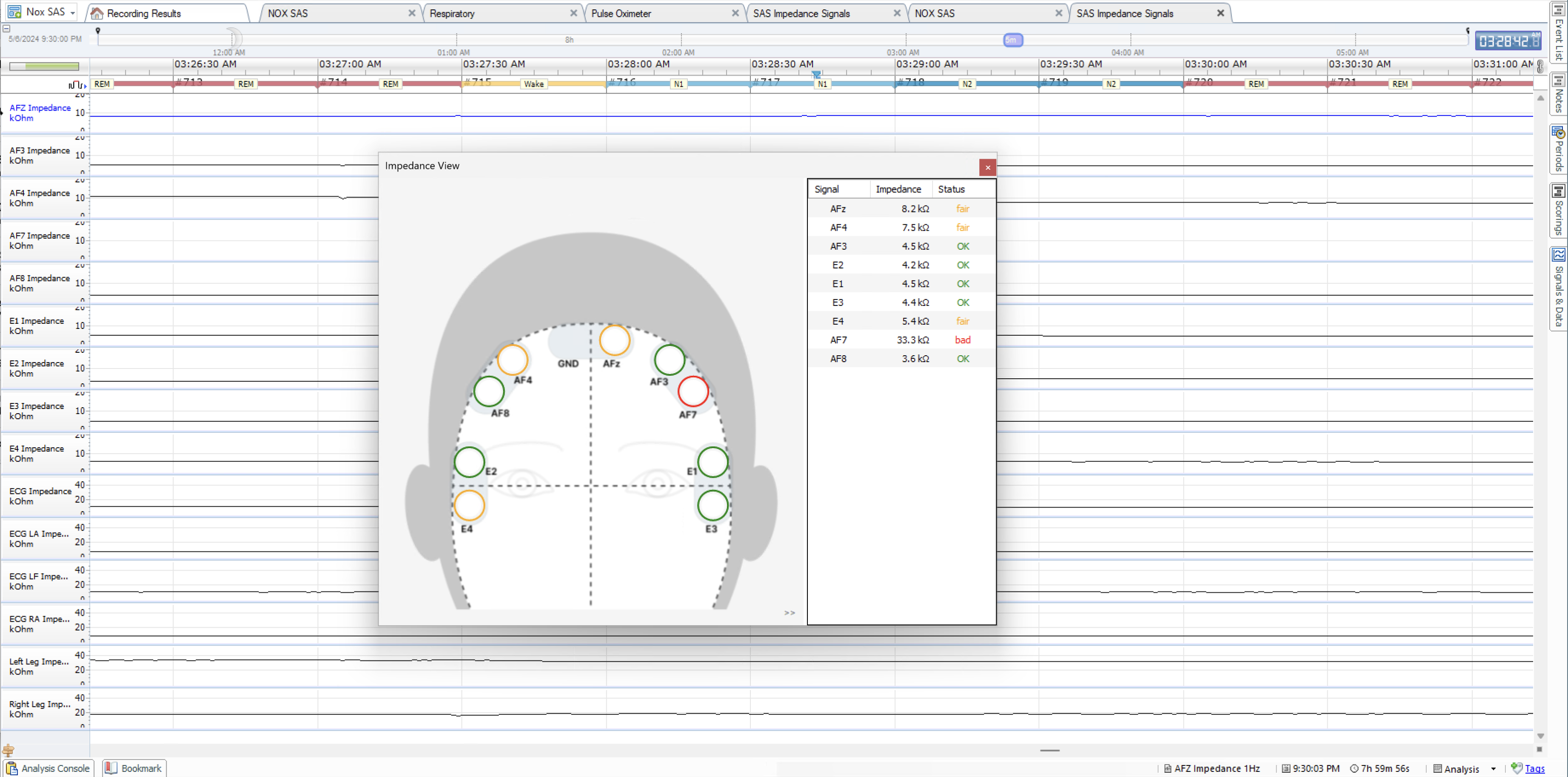Click the scroll up arrow of the signal scrollbar
This screenshot has width=1568, height=777.
click(x=1541, y=98)
